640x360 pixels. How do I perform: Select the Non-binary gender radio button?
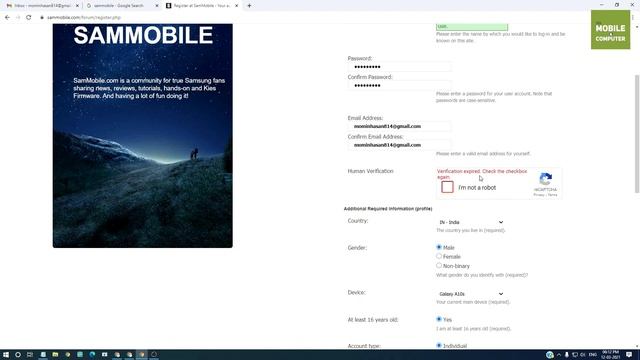click(x=439, y=265)
